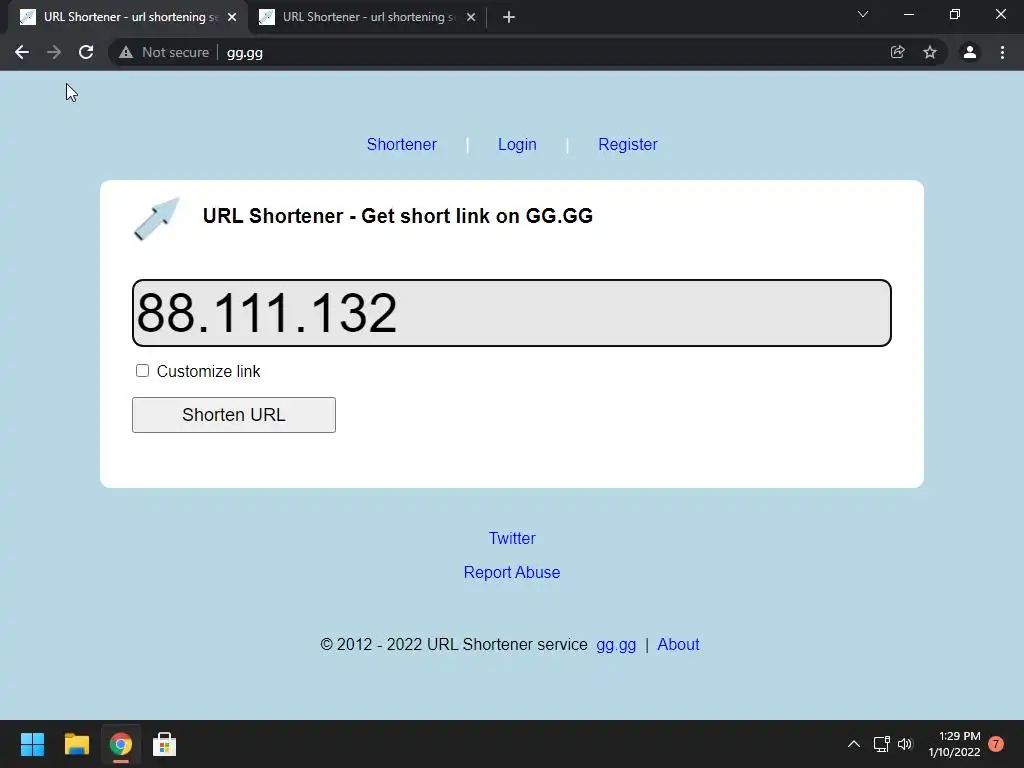Image resolution: width=1024 pixels, height=768 pixels.
Task: Open the Not secure site info warning
Action: coord(164,52)
